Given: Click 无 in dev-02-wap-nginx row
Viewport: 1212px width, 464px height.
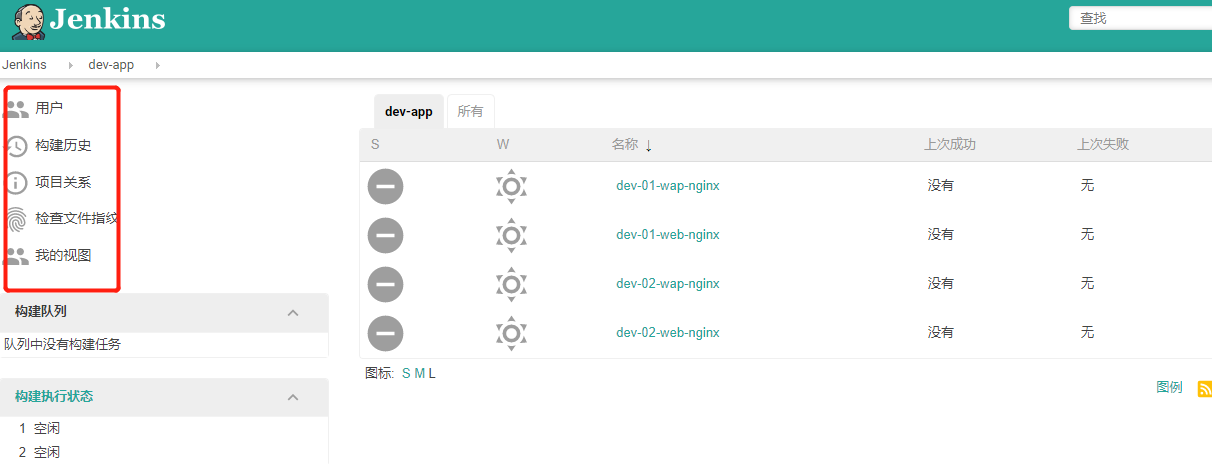Looking at the screenshot, I should coord(1088,284).
